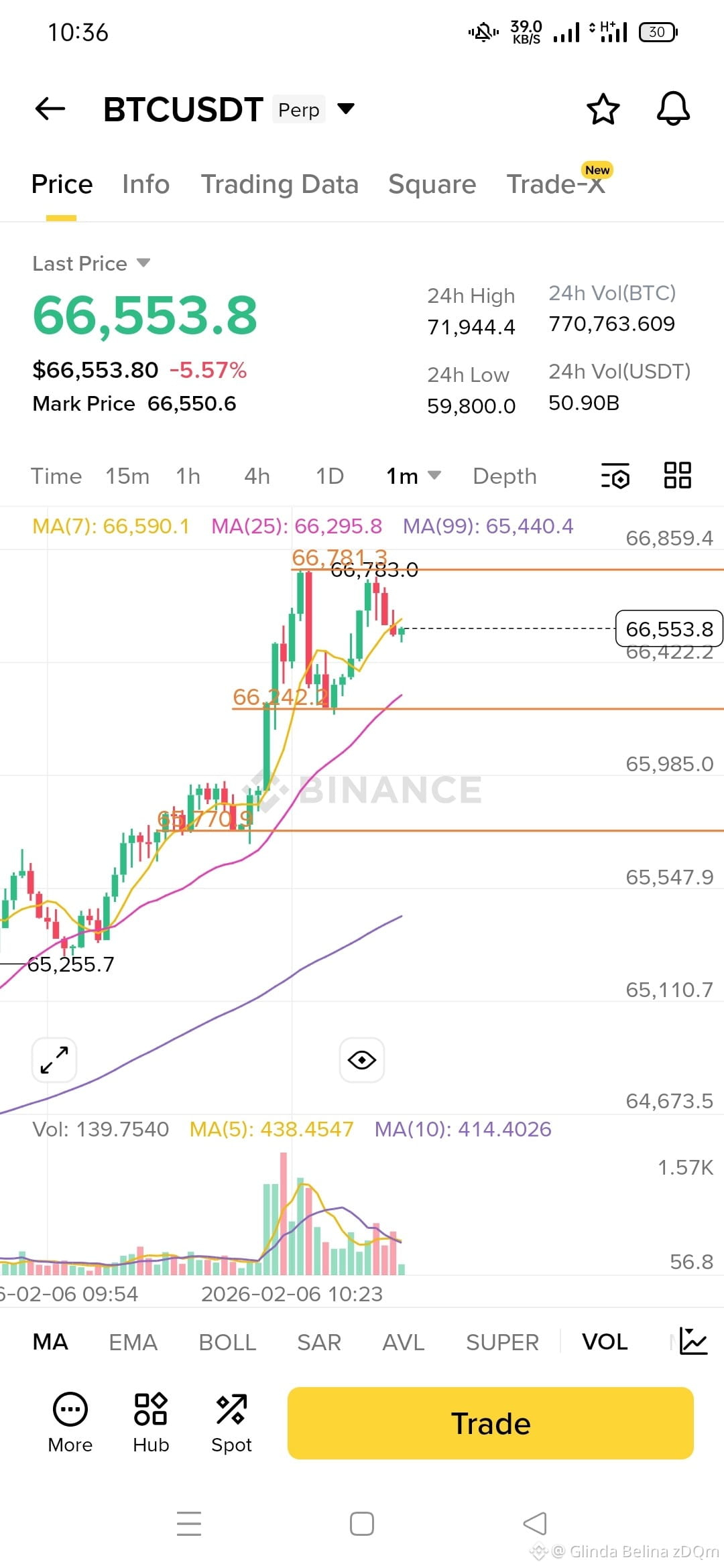Image resolution: width=724 pixels, height=1568 pixels.
Task: Switch to the Price tab
Action: 62,184
